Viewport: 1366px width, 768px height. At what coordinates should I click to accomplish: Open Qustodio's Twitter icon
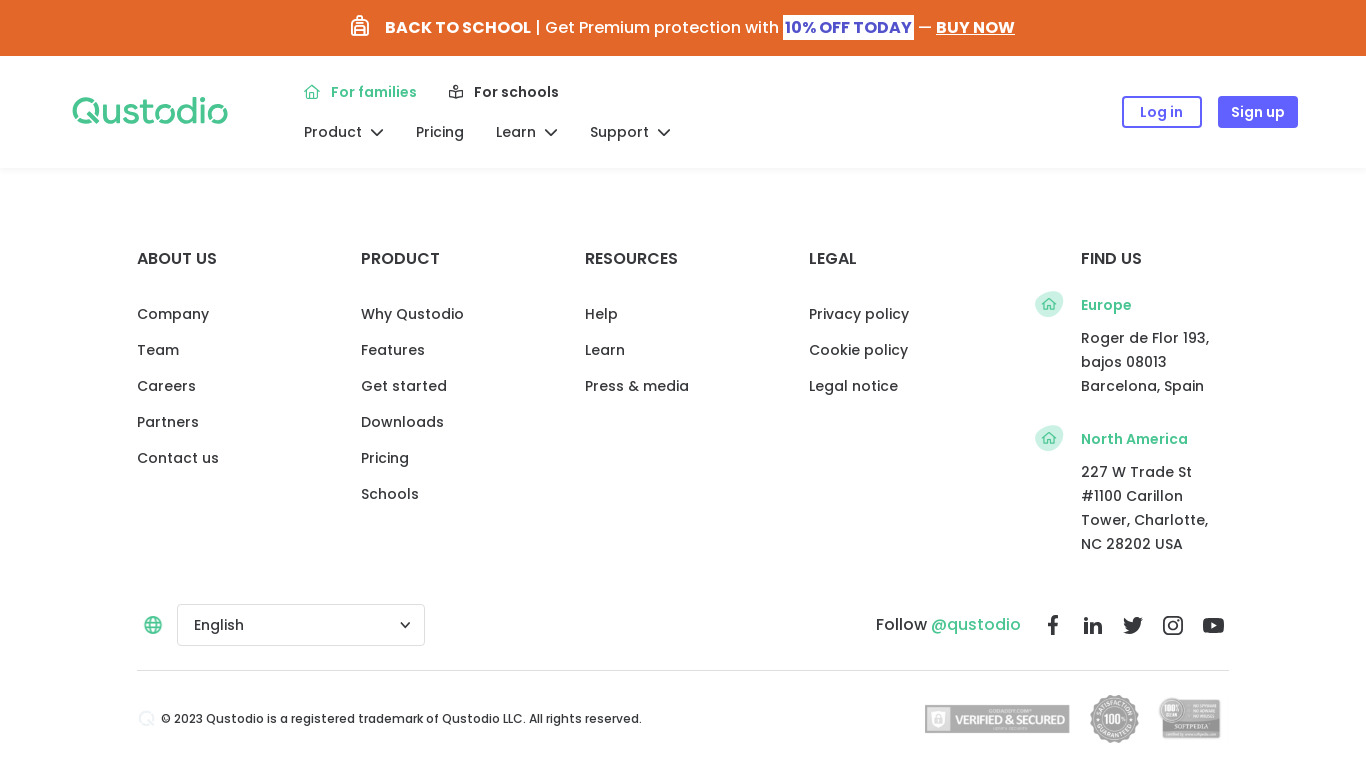coord(1133,625)
